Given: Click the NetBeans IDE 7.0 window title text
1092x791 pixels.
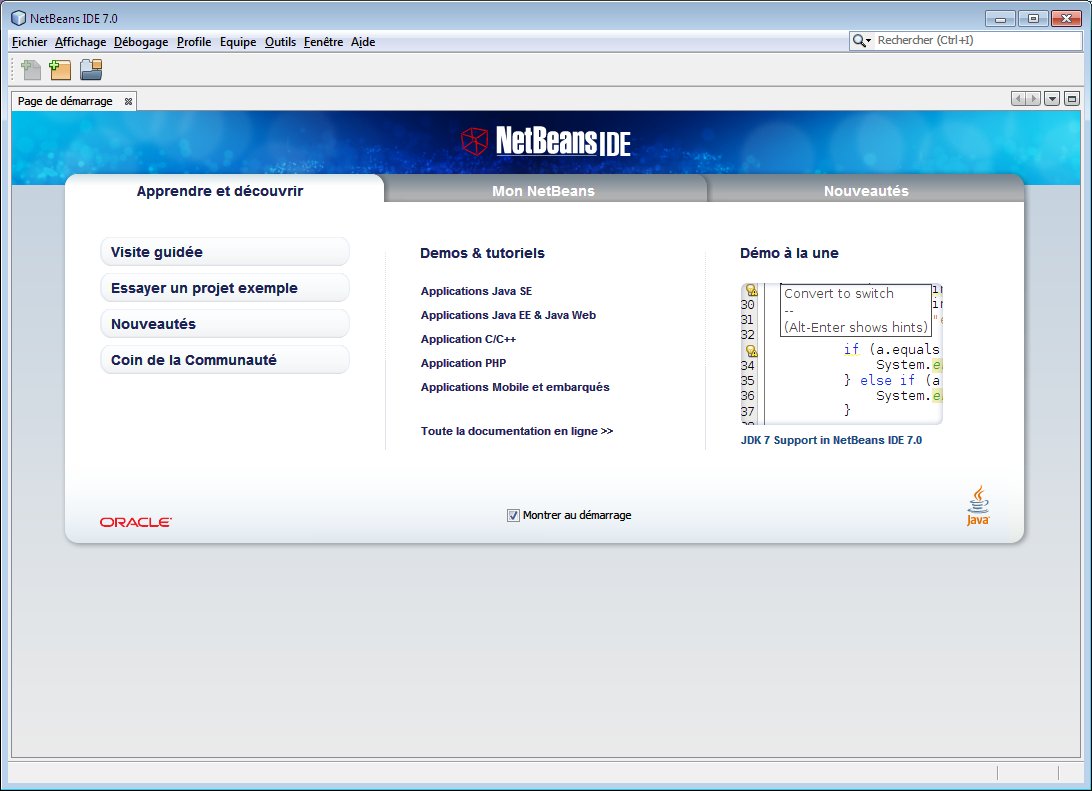Looking at the screenshot, I should (x=74, y=19).
